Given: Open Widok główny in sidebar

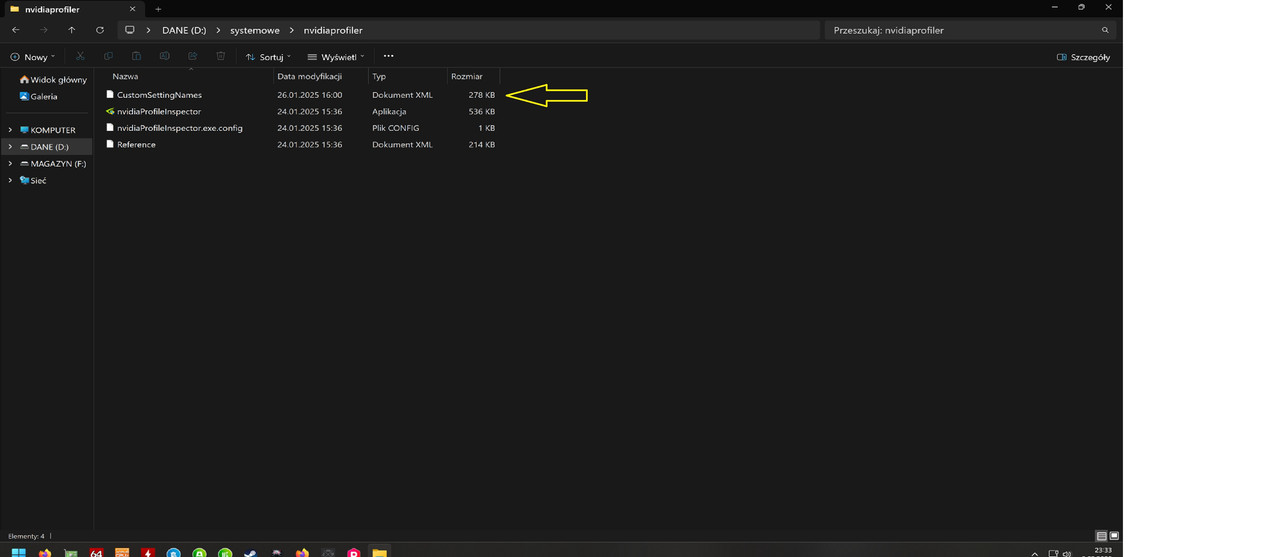Looking at the screenshot, I should pyautogui.click(x=54, y=80).
